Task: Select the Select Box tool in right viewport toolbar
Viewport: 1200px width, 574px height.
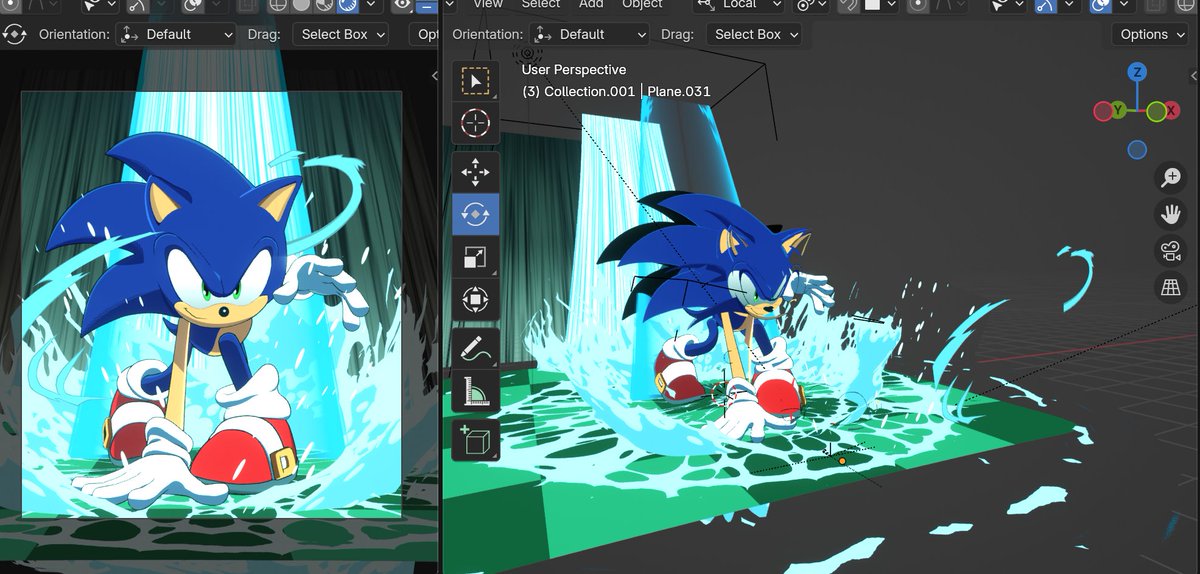Action: (475, 82)
